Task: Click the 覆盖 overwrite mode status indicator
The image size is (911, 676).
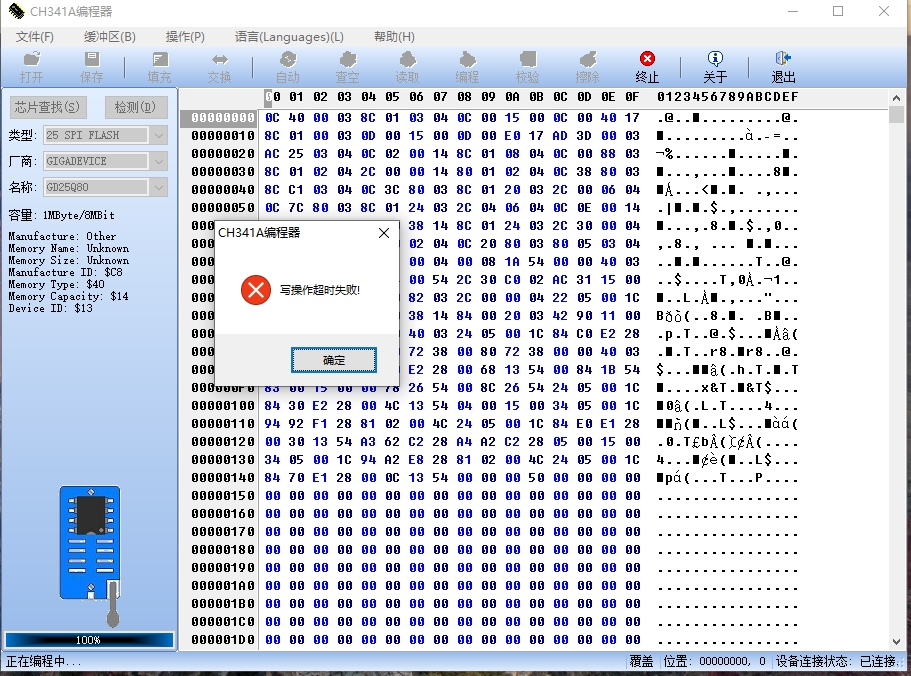Action: click(641, 661)
